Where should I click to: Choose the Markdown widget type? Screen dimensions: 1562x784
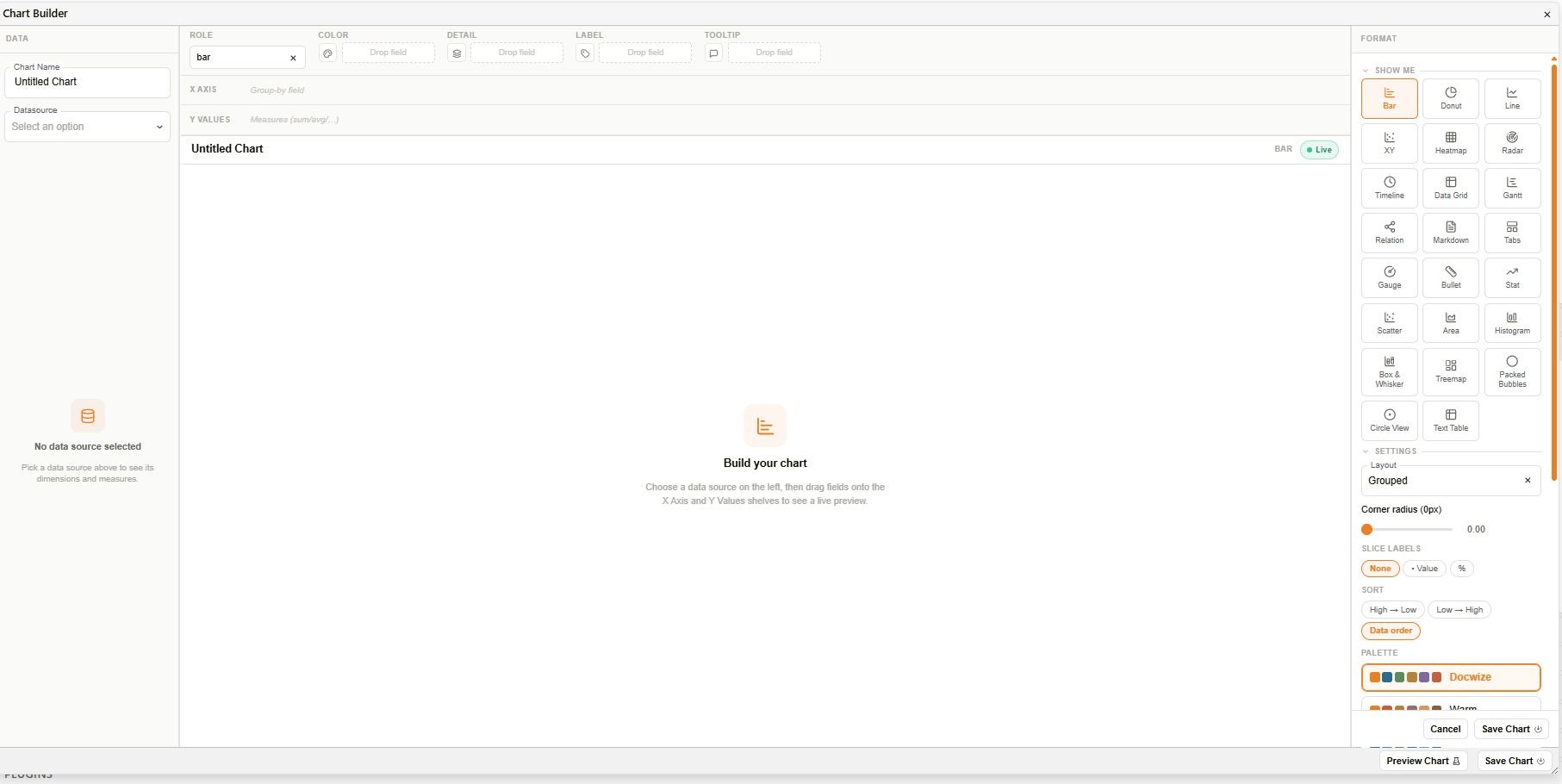tap(1451, 233)
